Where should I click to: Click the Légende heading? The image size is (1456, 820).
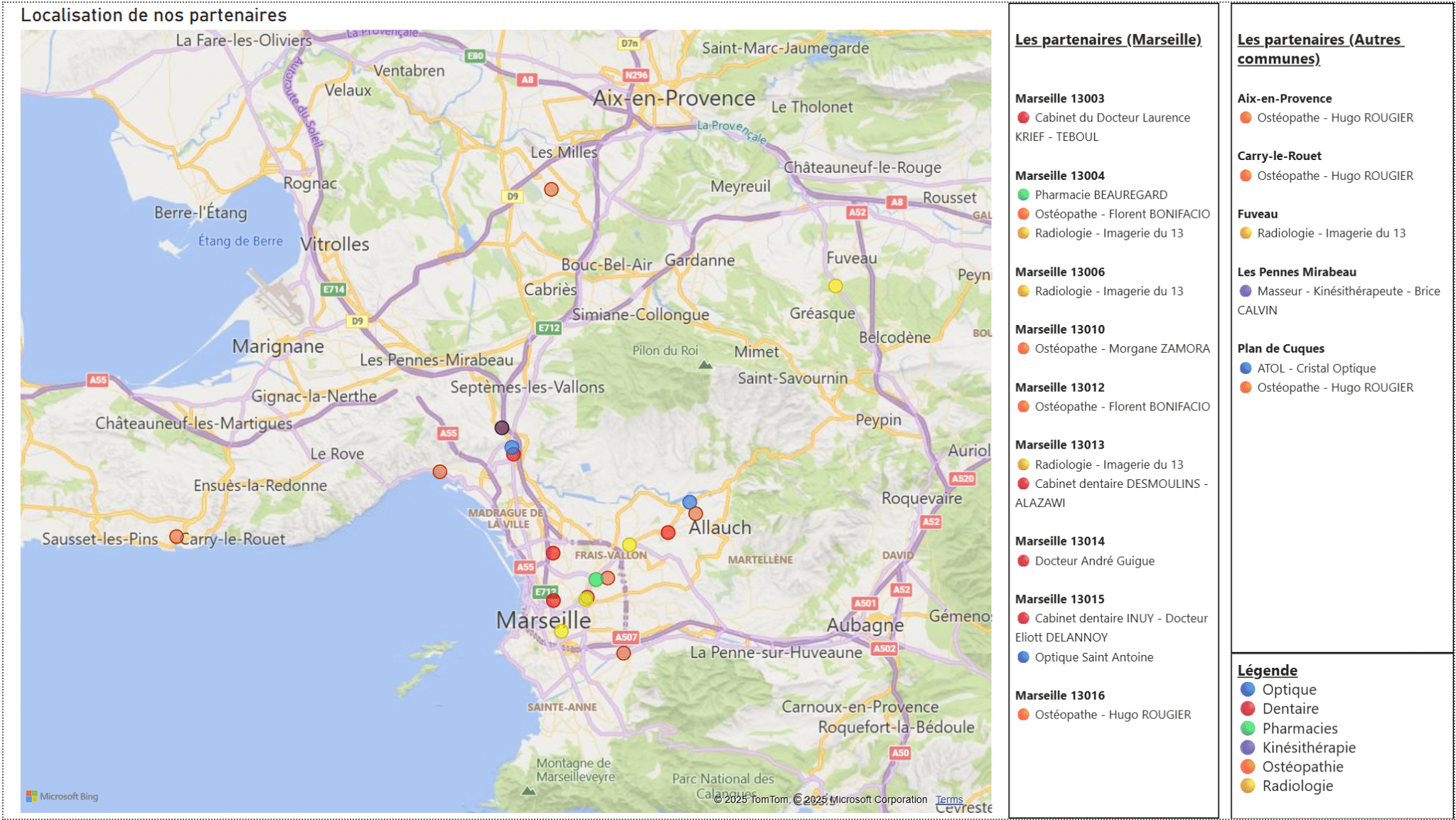(1267, 671)
